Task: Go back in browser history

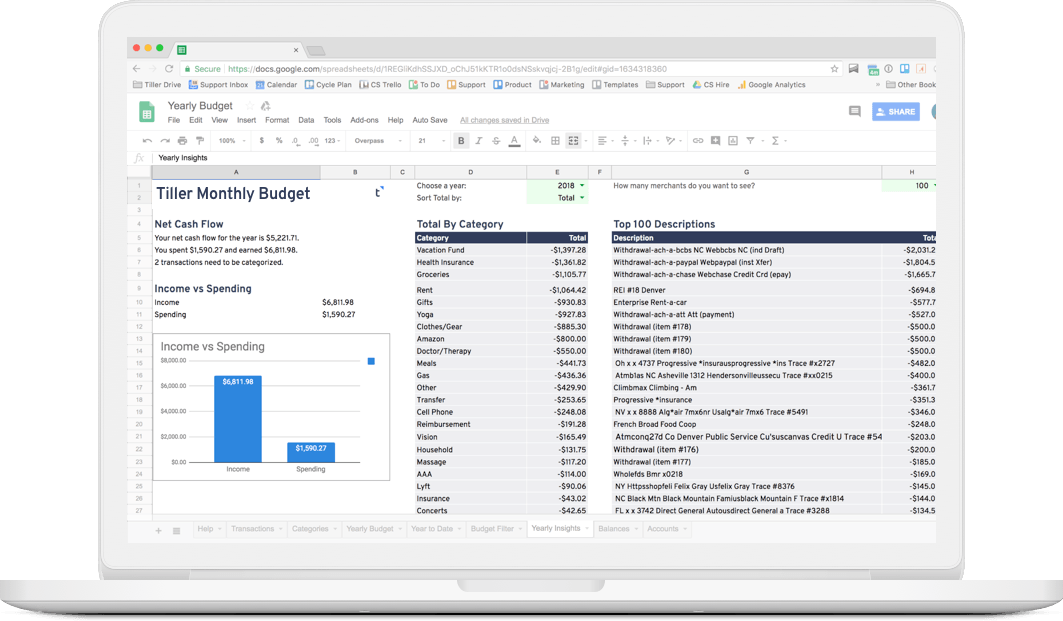Action: pyautogui.click(x=136, y=68)
